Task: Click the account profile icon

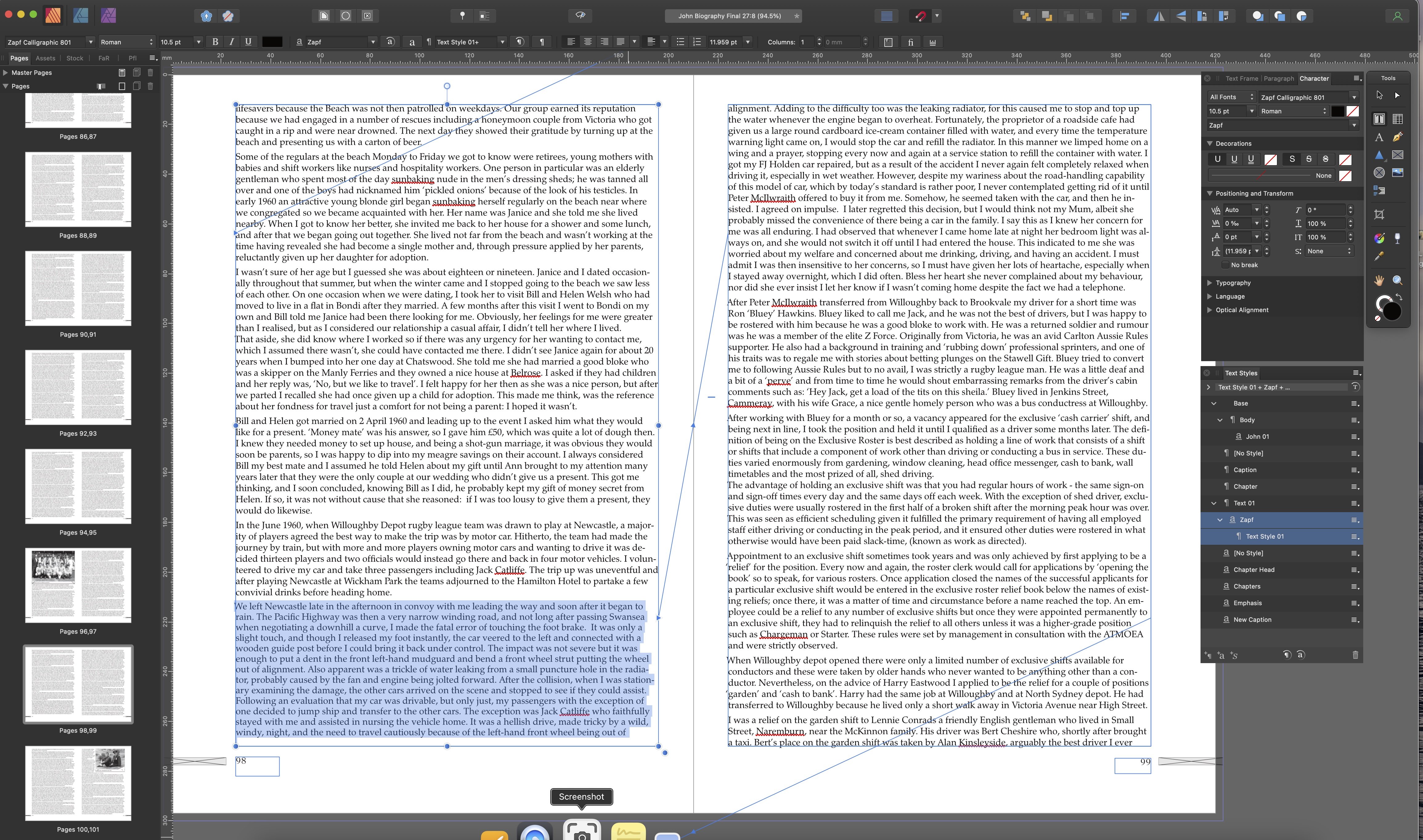Action: 1397,16
